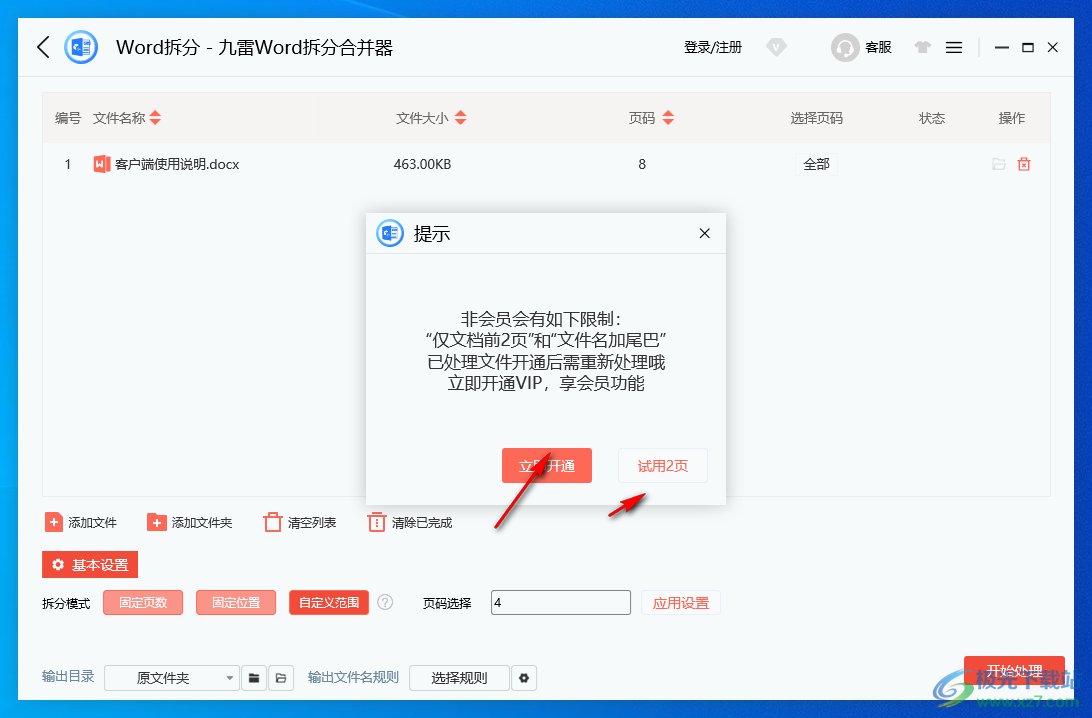The image size is (1092, 718).
Task: Click the help question mark beside 自定义范围
Action: tap(385, 602)
